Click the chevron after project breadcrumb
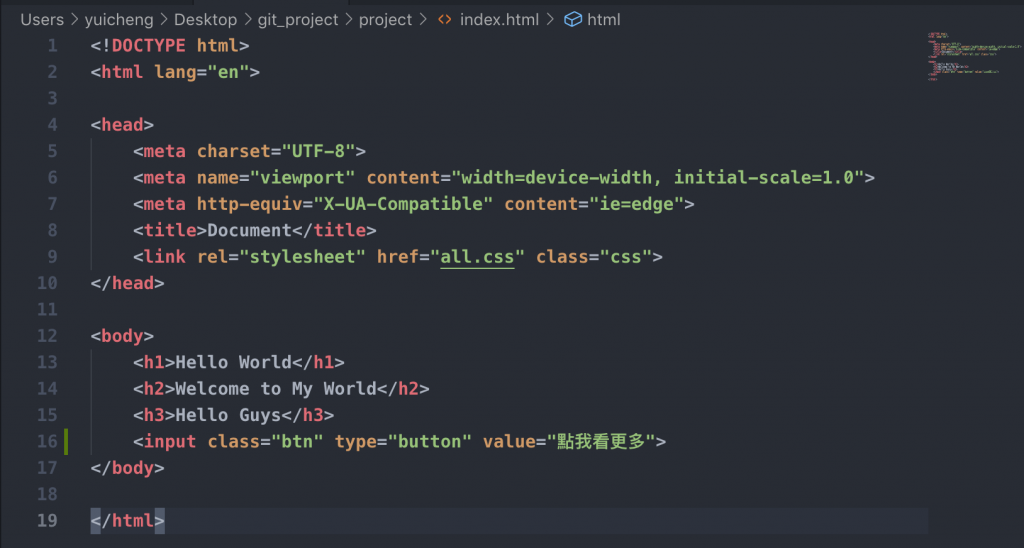Image resolution: width=1024 pixels, height=548 pixels. tap(423, 20)
